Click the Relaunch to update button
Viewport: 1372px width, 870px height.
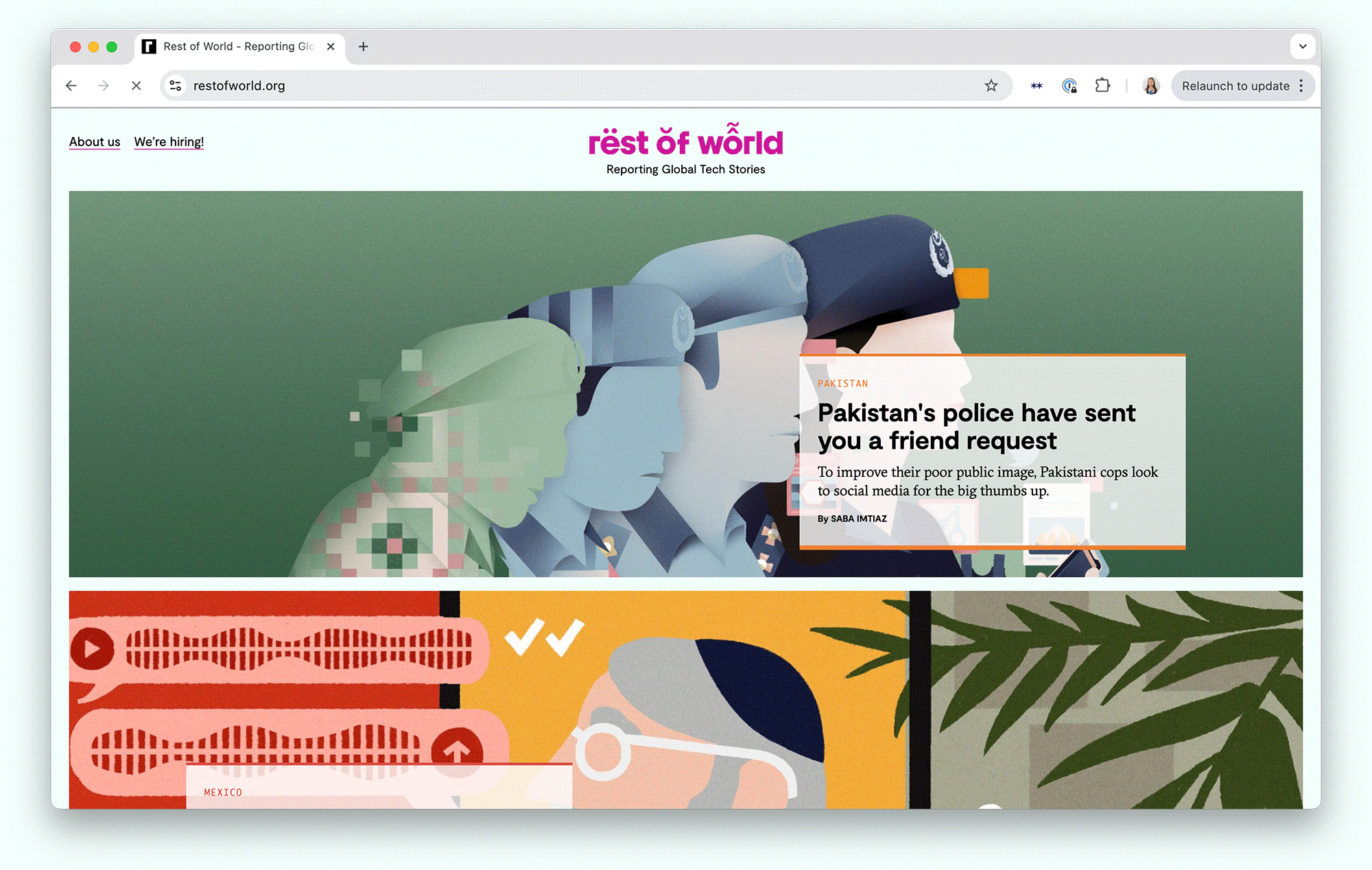pyautogui.click(x=1235, y=86)
